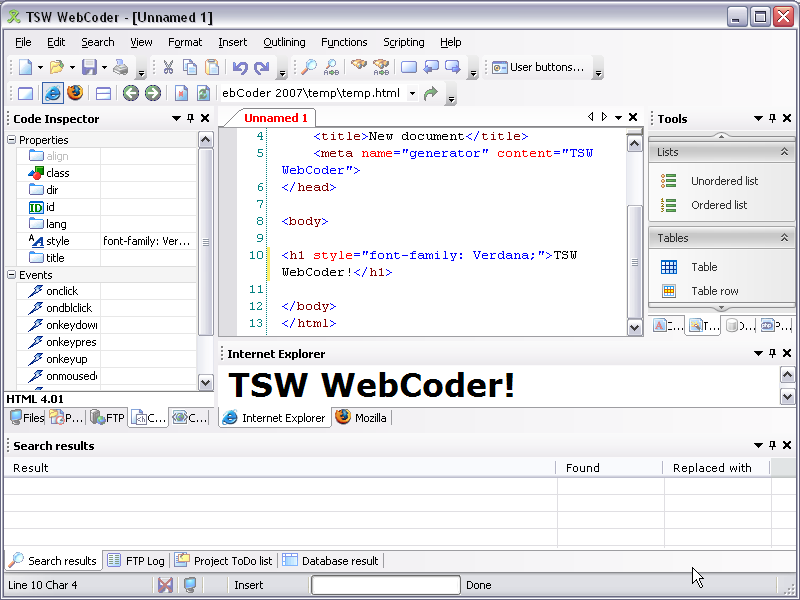Select the Firefox preview toolbar icon
The height and width of the screenshot is (600, 800).
75,93
